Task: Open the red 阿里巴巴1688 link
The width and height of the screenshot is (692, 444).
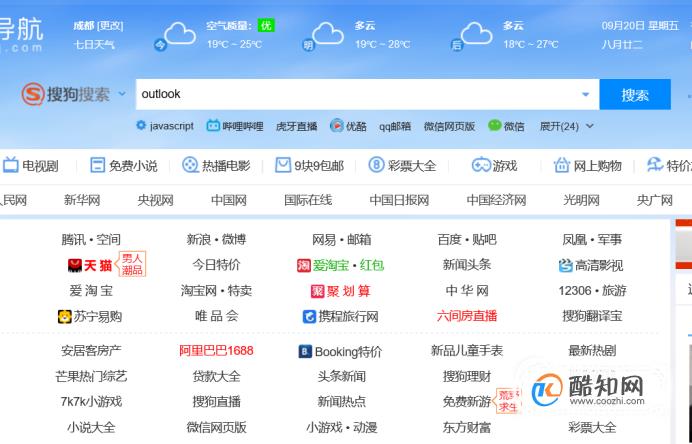Action: tap(216, 351)
